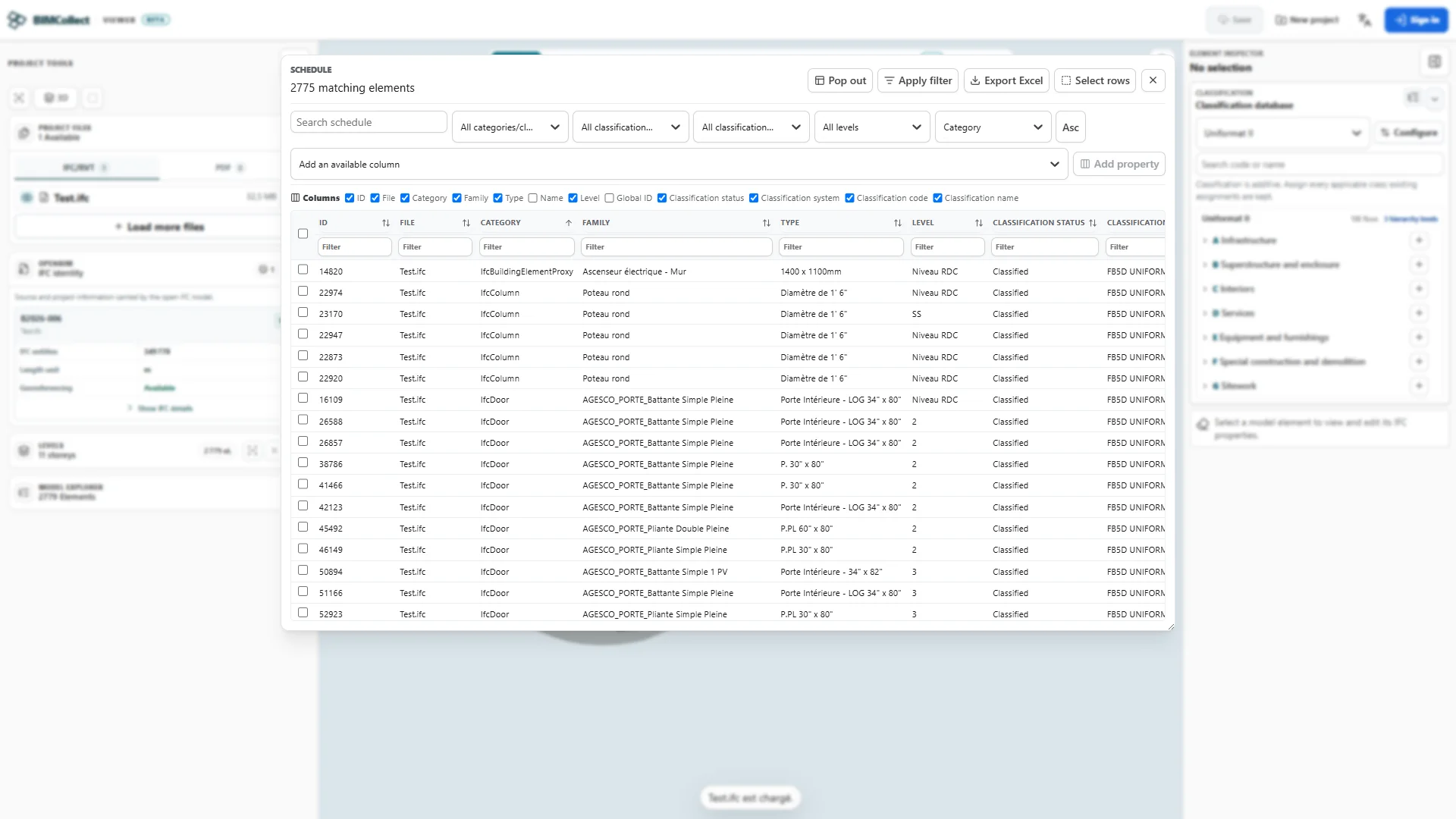The image size is (1456, 819).
Task: Click the IfcBuildingElementProxy category cell
Action: point(527,271)
